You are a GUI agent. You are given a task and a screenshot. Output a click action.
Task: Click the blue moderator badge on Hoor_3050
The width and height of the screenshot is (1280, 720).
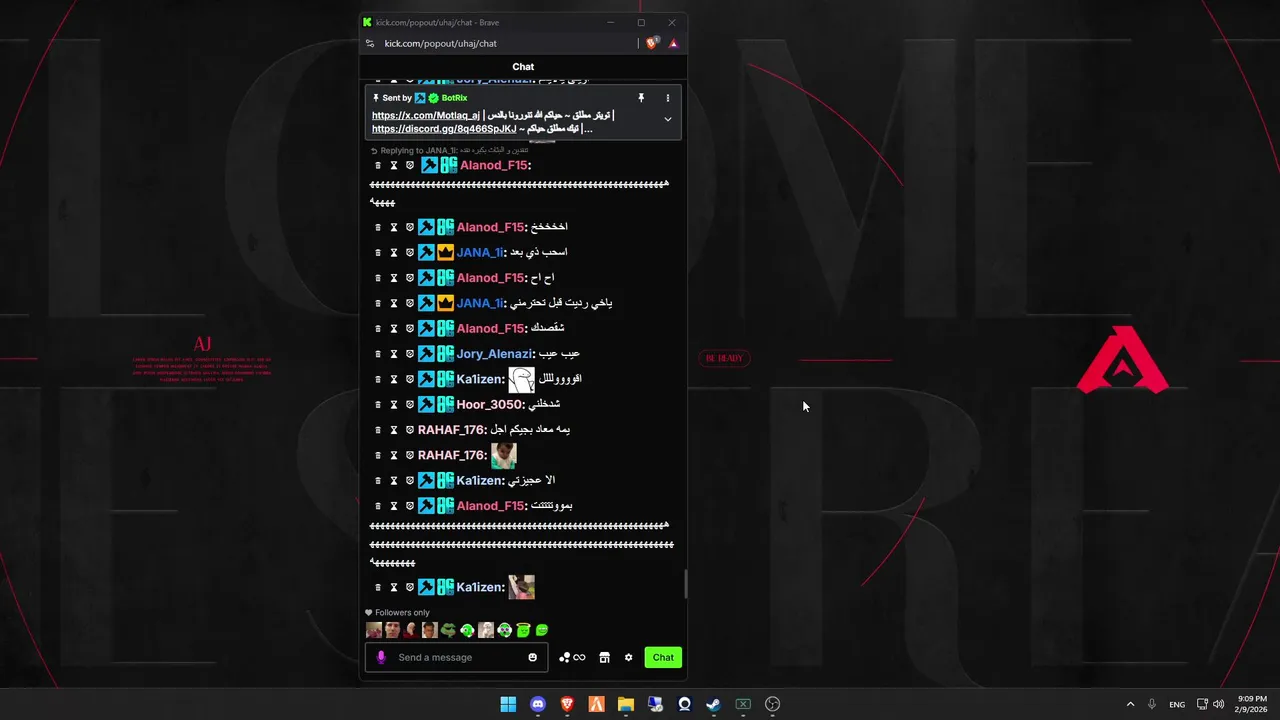click(x=427, y=404)
